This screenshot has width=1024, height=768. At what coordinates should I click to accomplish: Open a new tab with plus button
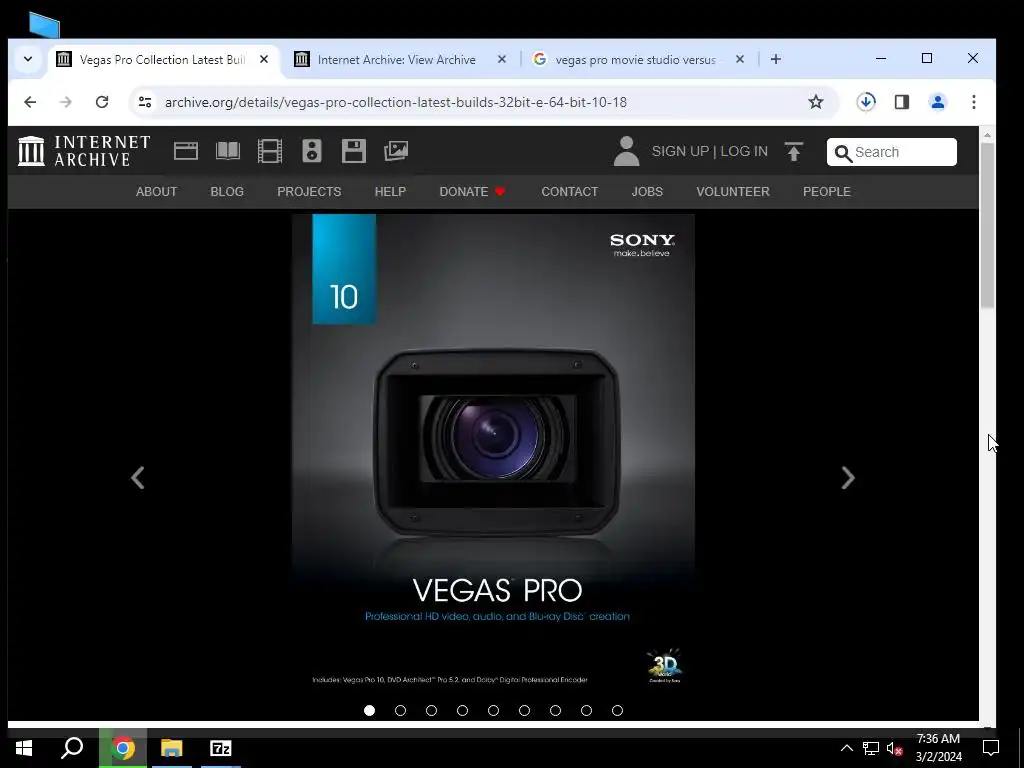pos(776,59)
